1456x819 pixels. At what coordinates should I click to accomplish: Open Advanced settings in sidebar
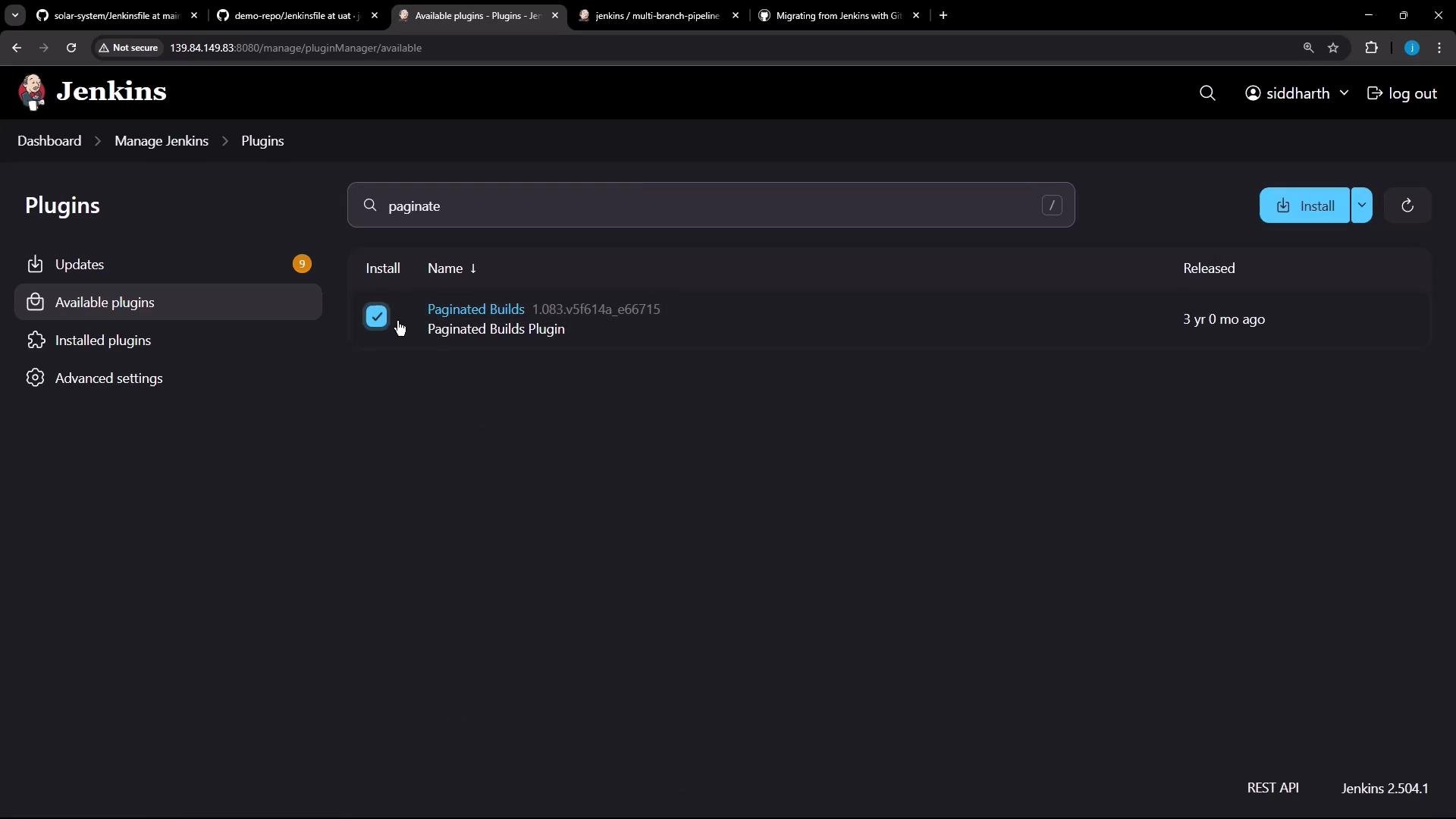point(168,378)
